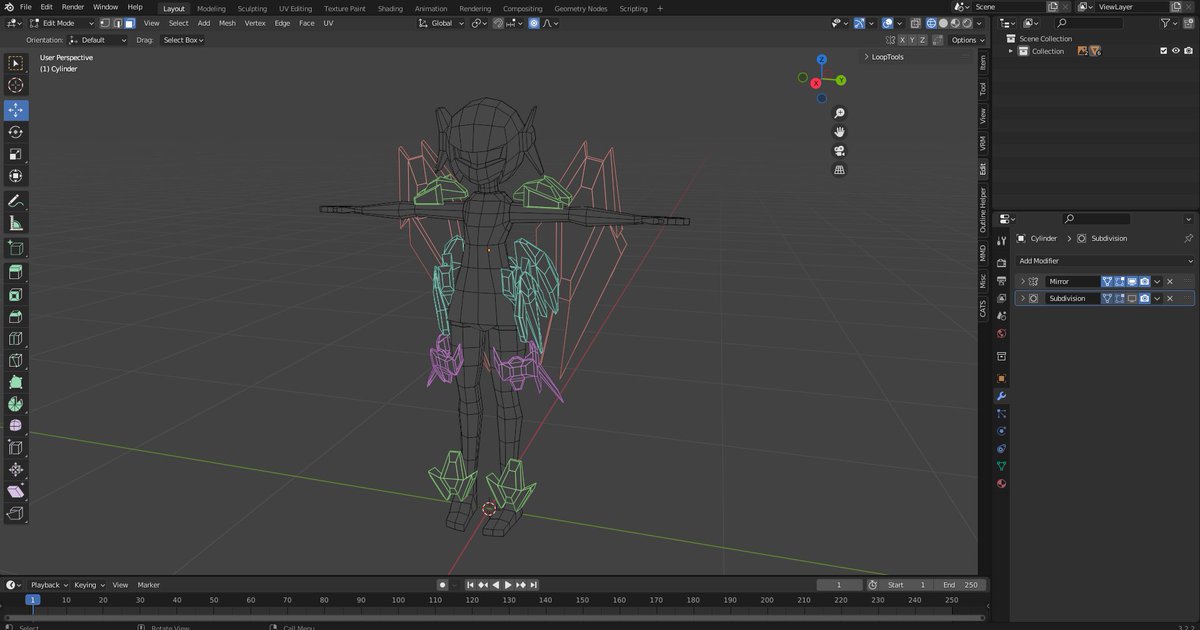
Task: Toggle camera view gizmo icon
Action: [839, 151]
